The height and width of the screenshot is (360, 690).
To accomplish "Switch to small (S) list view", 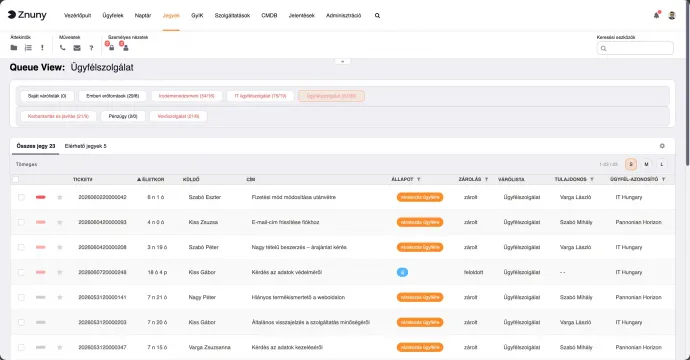I will coord(631,164).
